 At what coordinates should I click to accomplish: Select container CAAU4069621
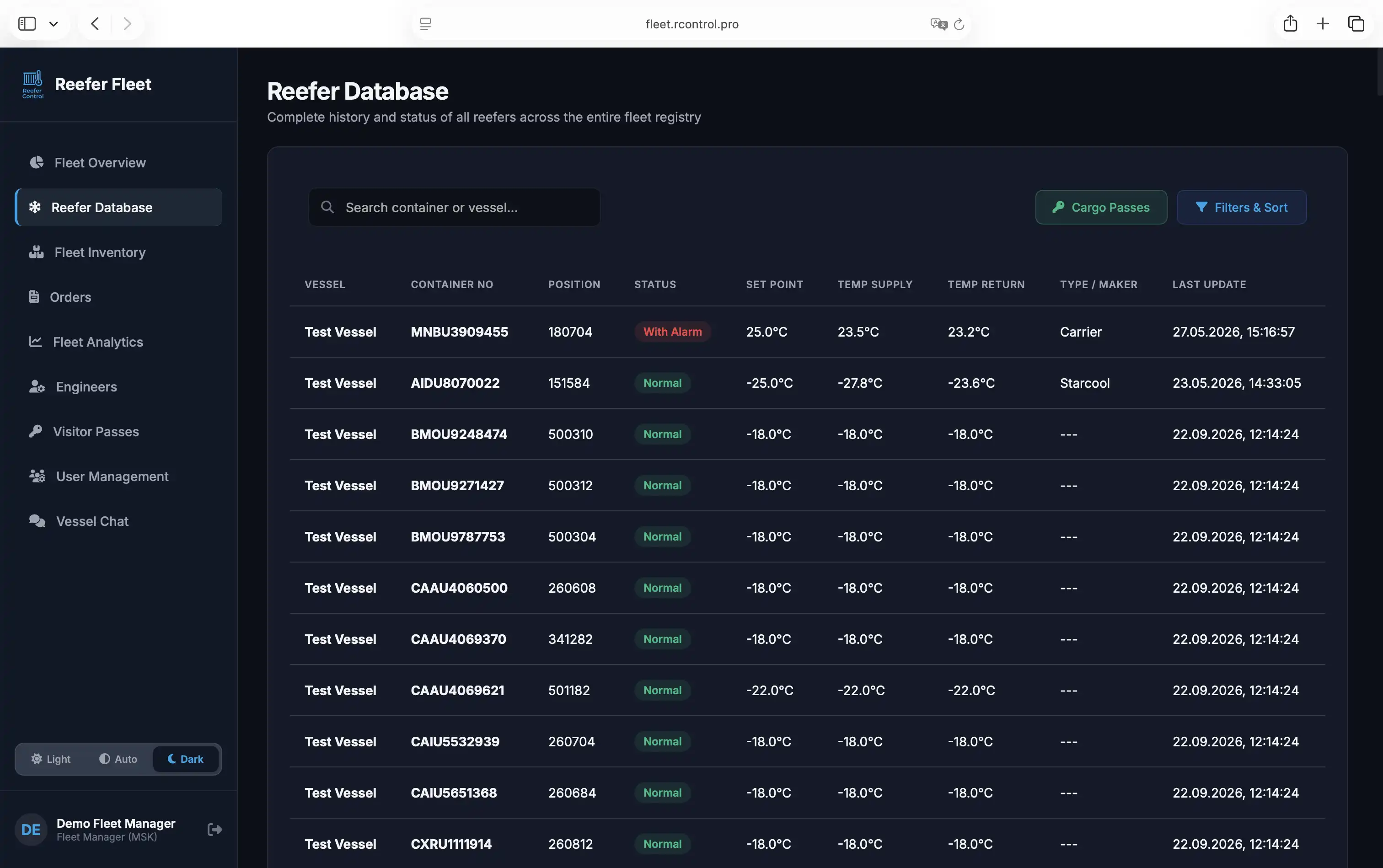pyautogui.click(x=457, y=690)
